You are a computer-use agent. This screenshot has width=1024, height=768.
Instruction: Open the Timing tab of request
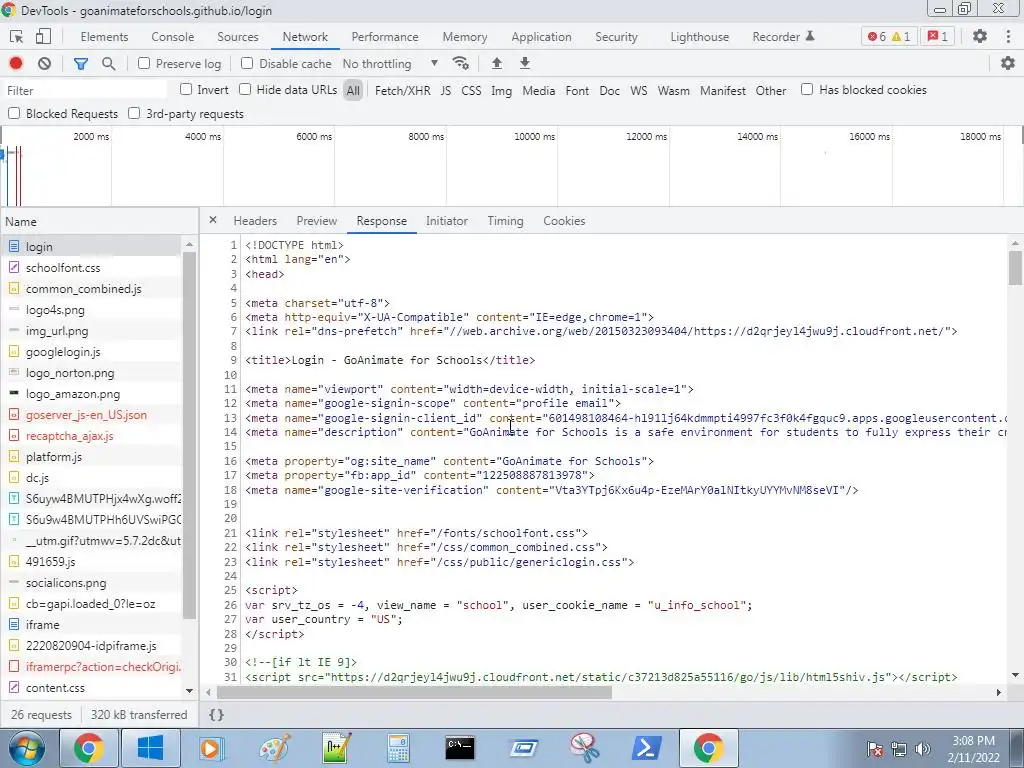coord(505,221)
